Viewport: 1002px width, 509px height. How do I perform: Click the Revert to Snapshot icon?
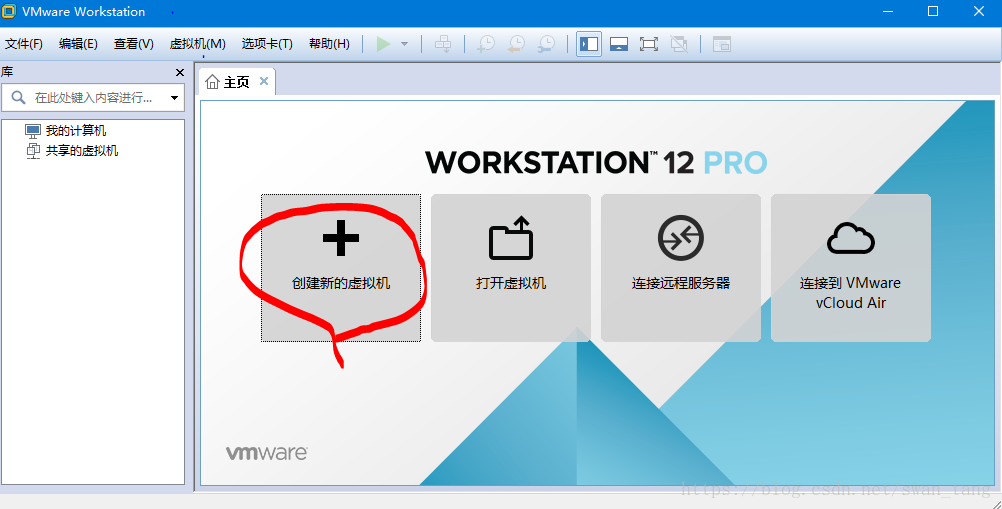[516, 44]
